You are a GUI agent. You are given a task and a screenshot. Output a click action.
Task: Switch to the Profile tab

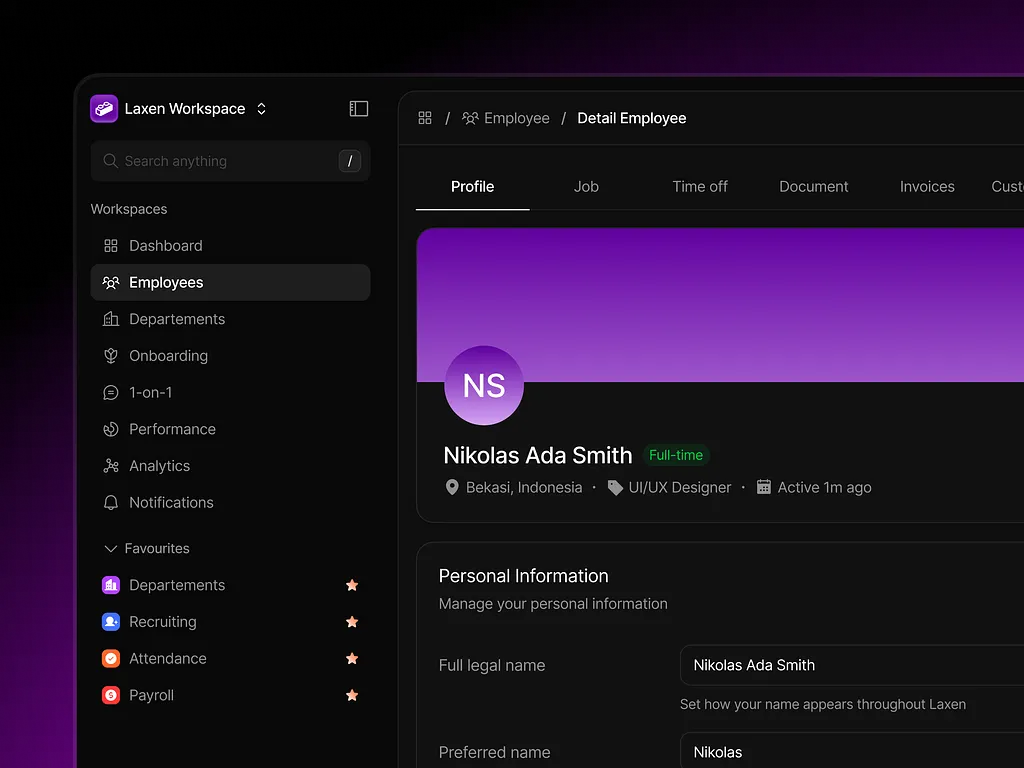pos(472,187)
